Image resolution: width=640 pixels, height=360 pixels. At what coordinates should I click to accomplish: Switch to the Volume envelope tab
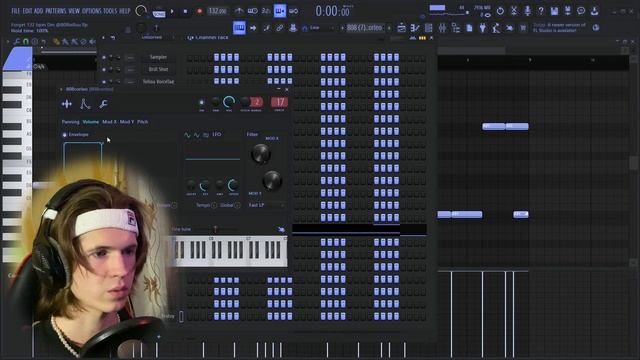pos(91,122)
